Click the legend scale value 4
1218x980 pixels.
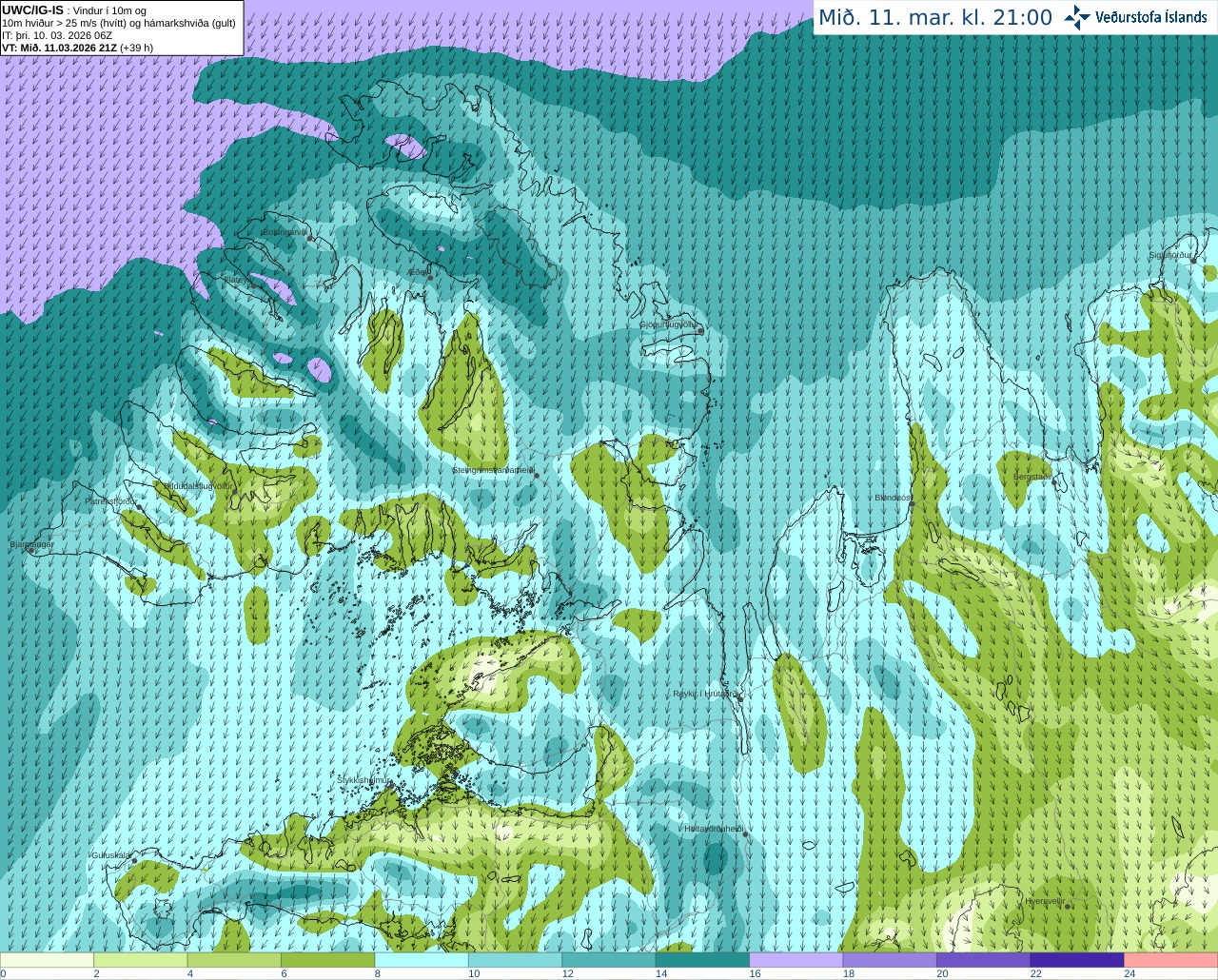point(190,973)
